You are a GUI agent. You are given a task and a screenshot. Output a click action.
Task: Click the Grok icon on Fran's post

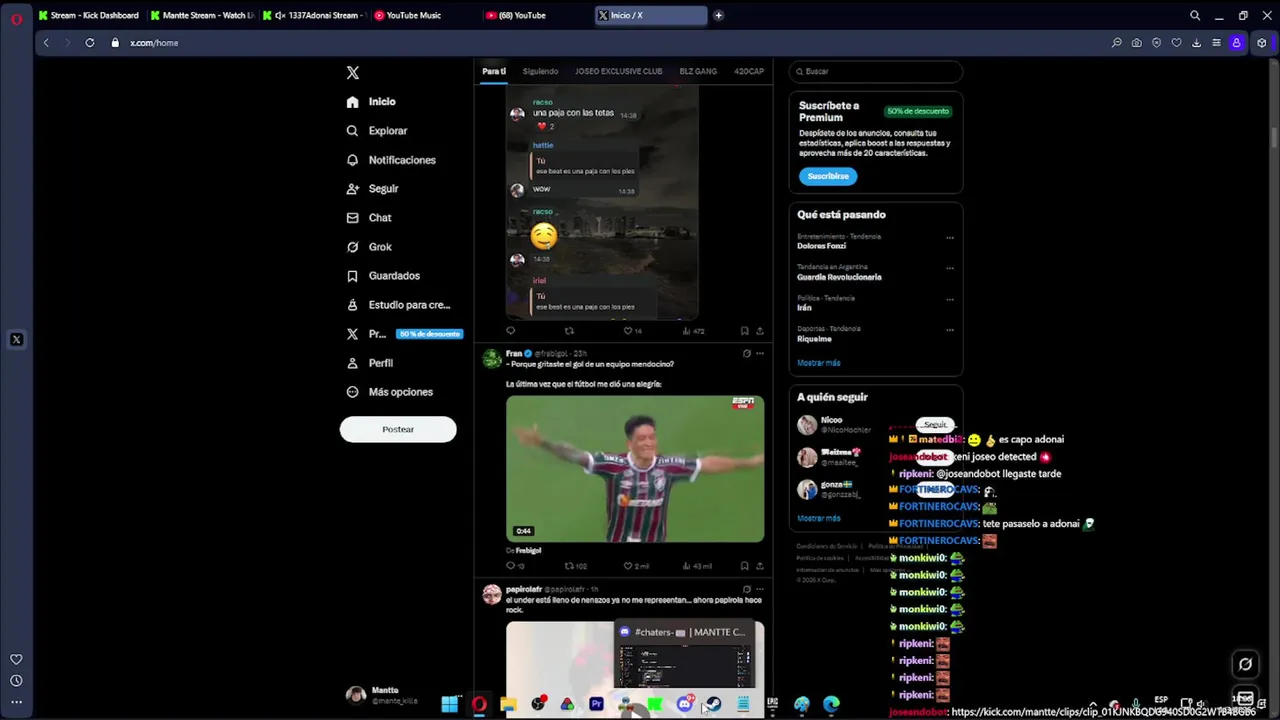[746, 353]
